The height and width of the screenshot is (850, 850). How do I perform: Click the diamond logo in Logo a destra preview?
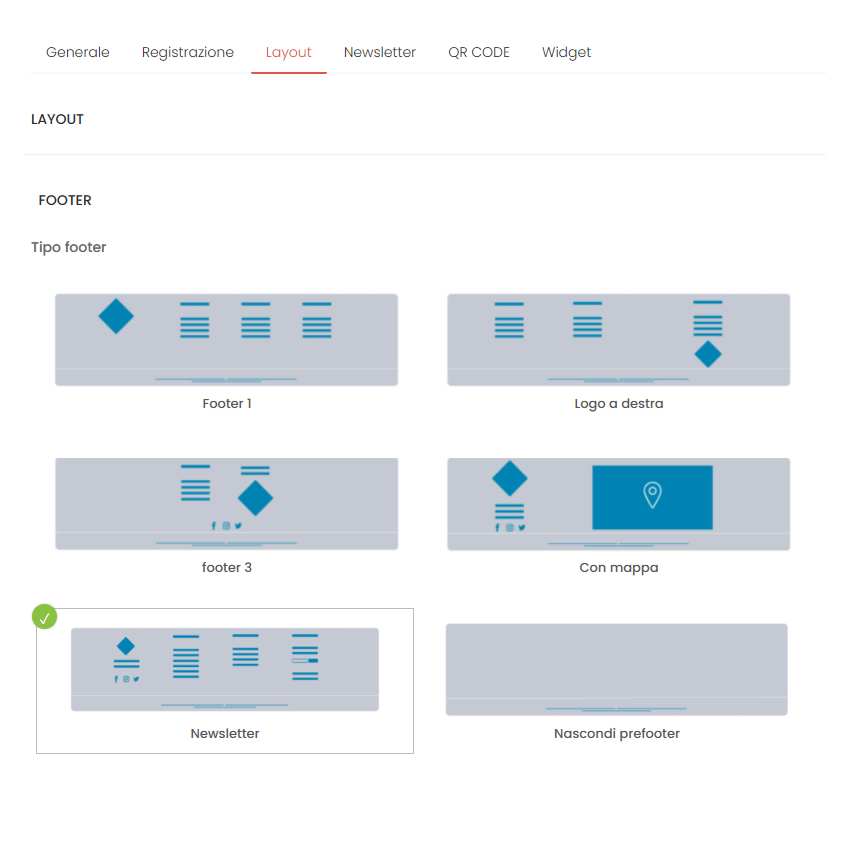(708, 354)
